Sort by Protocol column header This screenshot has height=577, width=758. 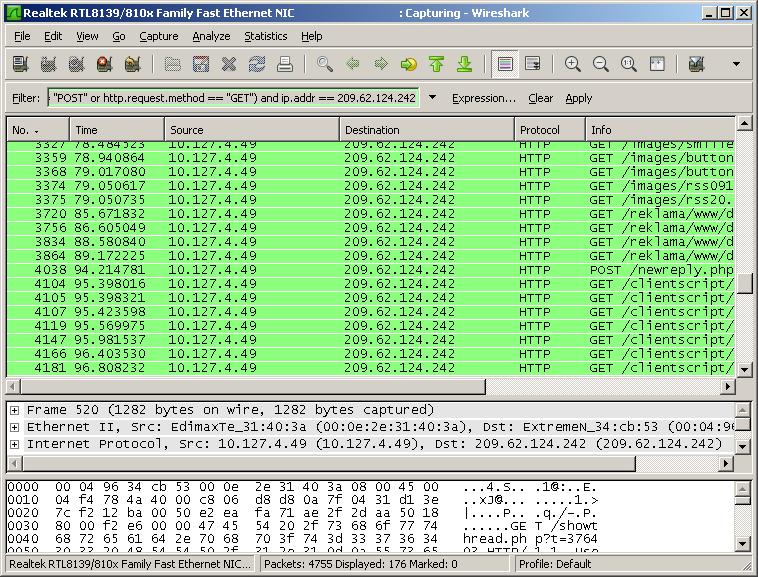(x=550, y=130)
